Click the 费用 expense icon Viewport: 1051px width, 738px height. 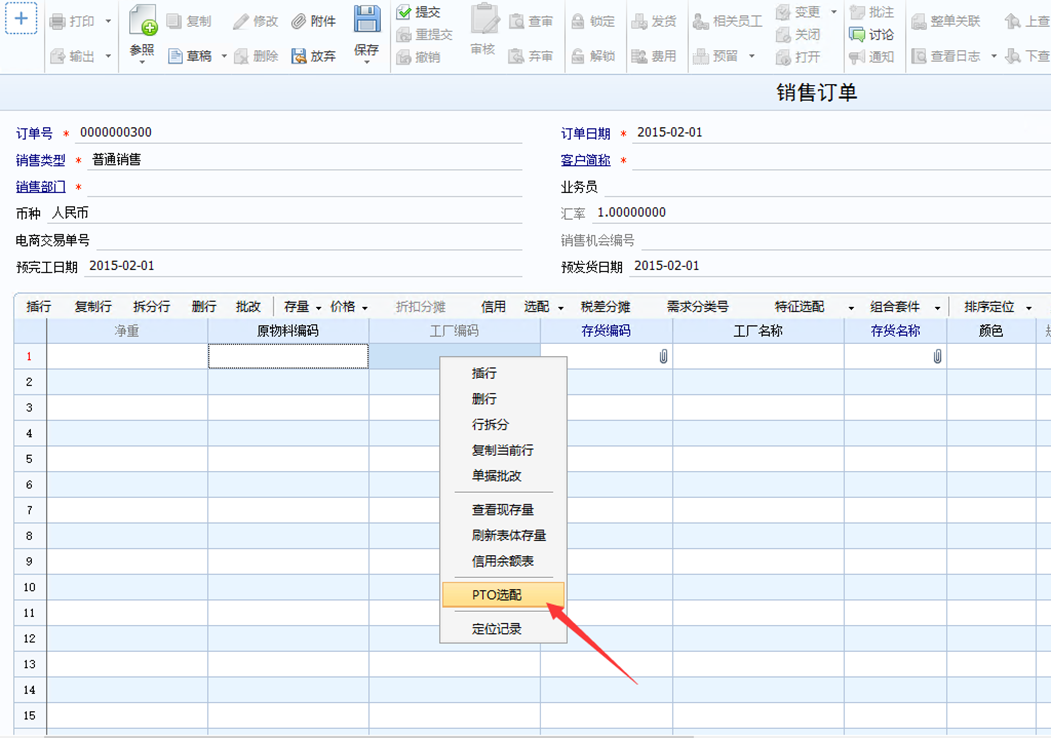pyautogui.click(x=639, y=56)
